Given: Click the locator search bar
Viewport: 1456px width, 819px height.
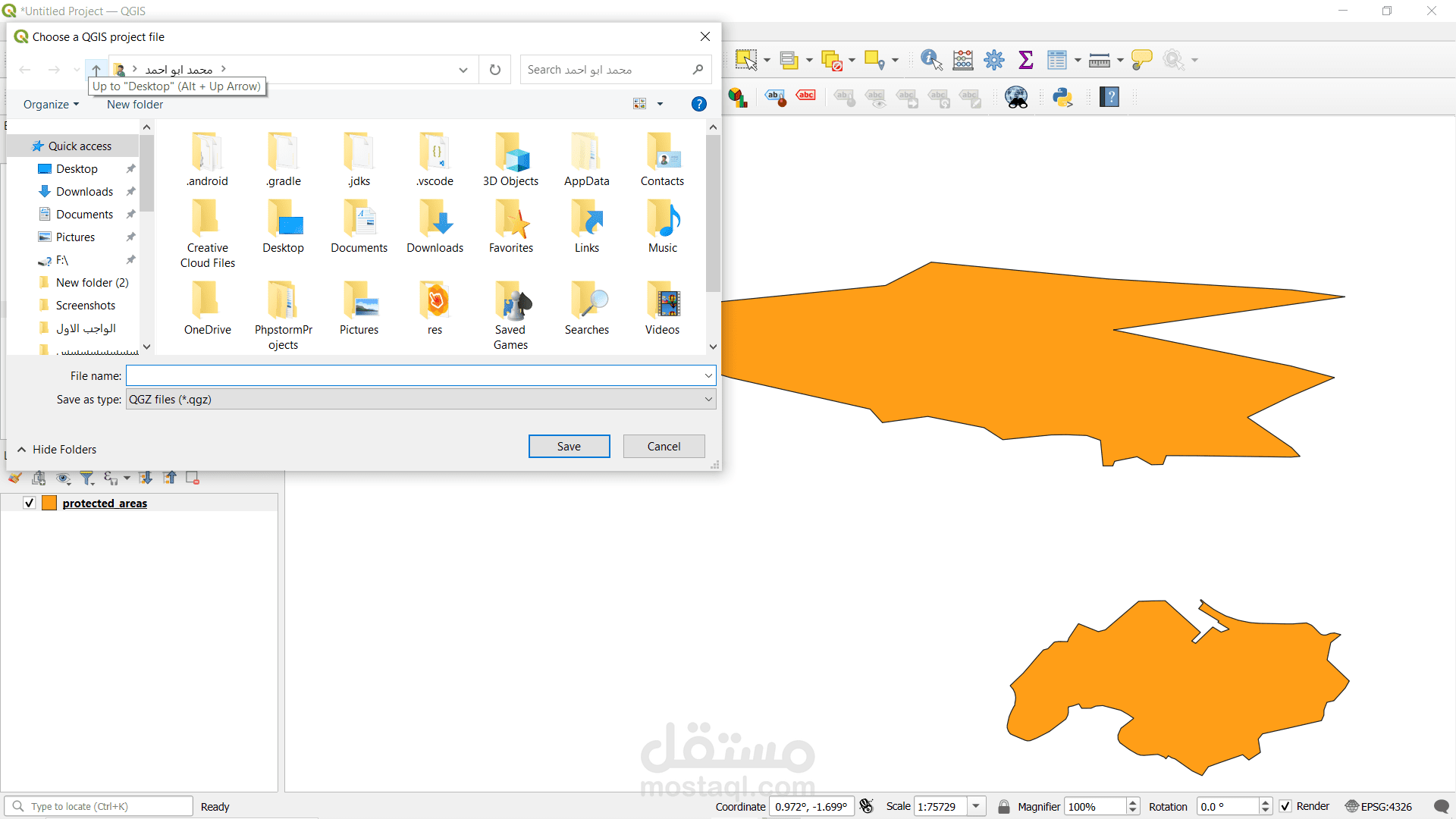Looking at the screenshot, I should click(99, 806).
